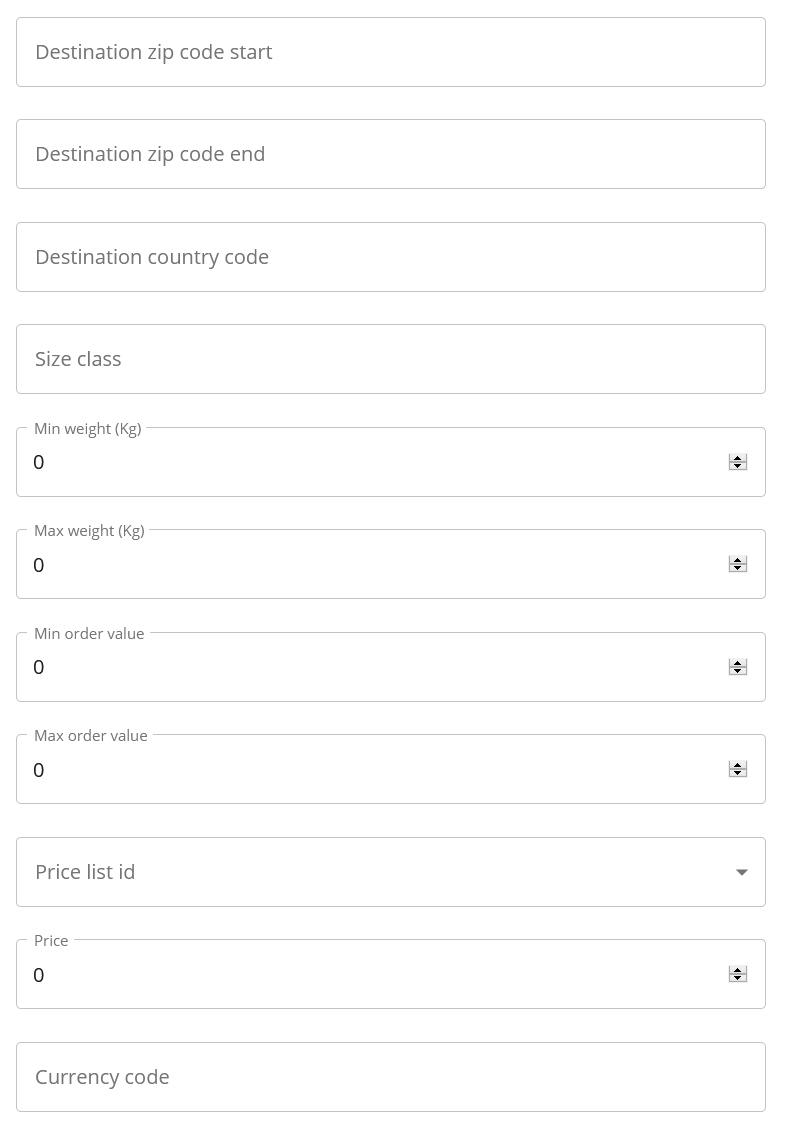Select the Destination country code input
The image size is (785, 1130).
(390, 257)
